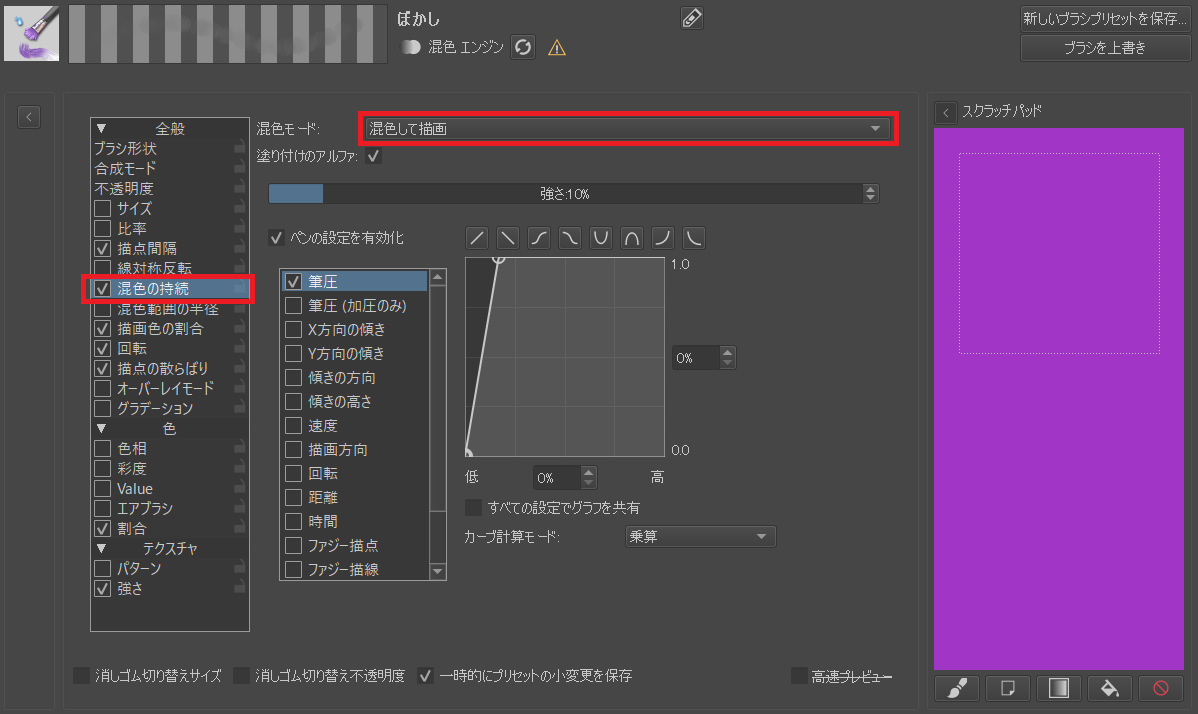
Task: Click the rename brush pencil icon
Action: point(691,18)
